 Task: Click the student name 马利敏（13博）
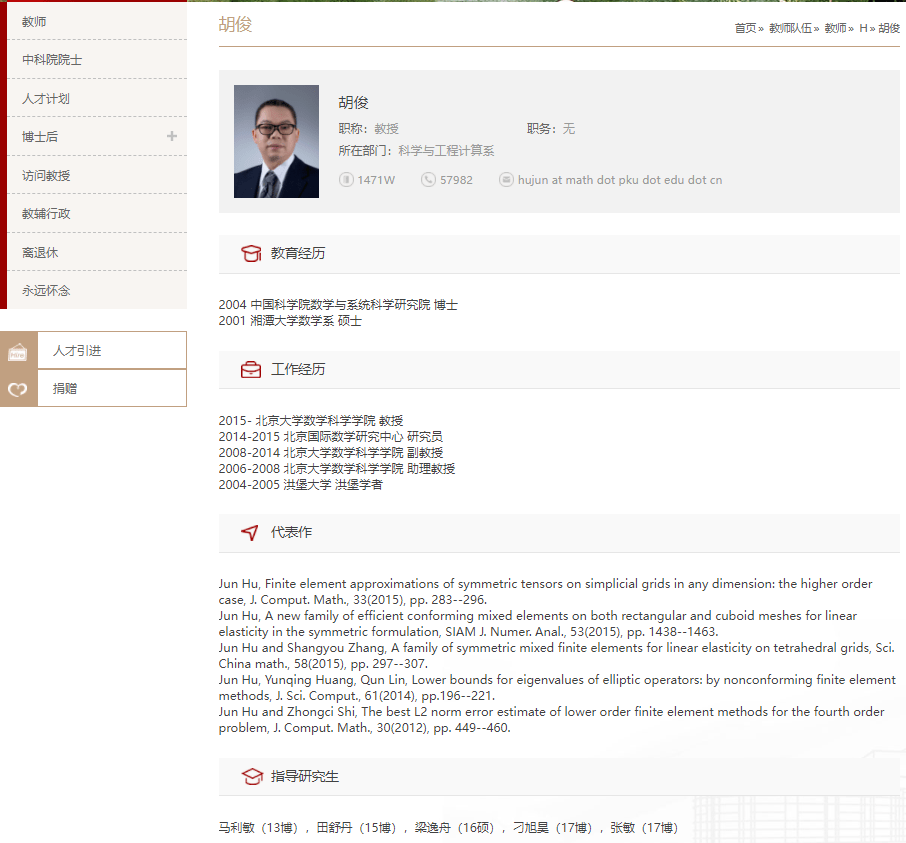tap(258, 828)
